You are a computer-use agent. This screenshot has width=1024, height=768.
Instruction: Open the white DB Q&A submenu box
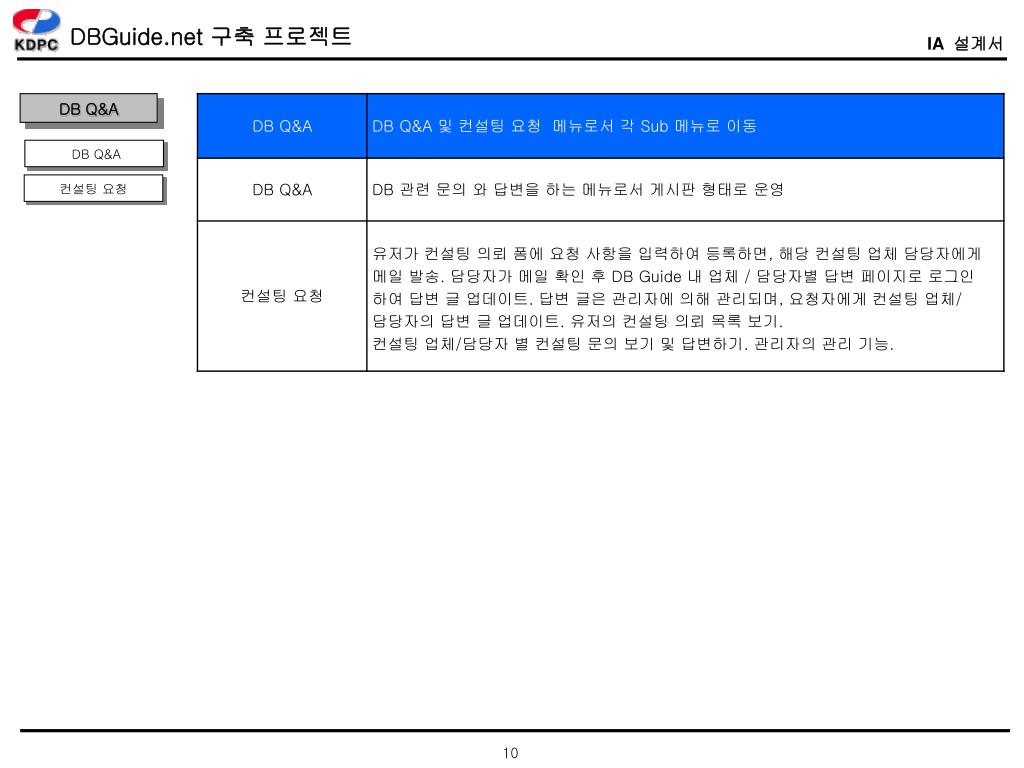tap(94, 154)
